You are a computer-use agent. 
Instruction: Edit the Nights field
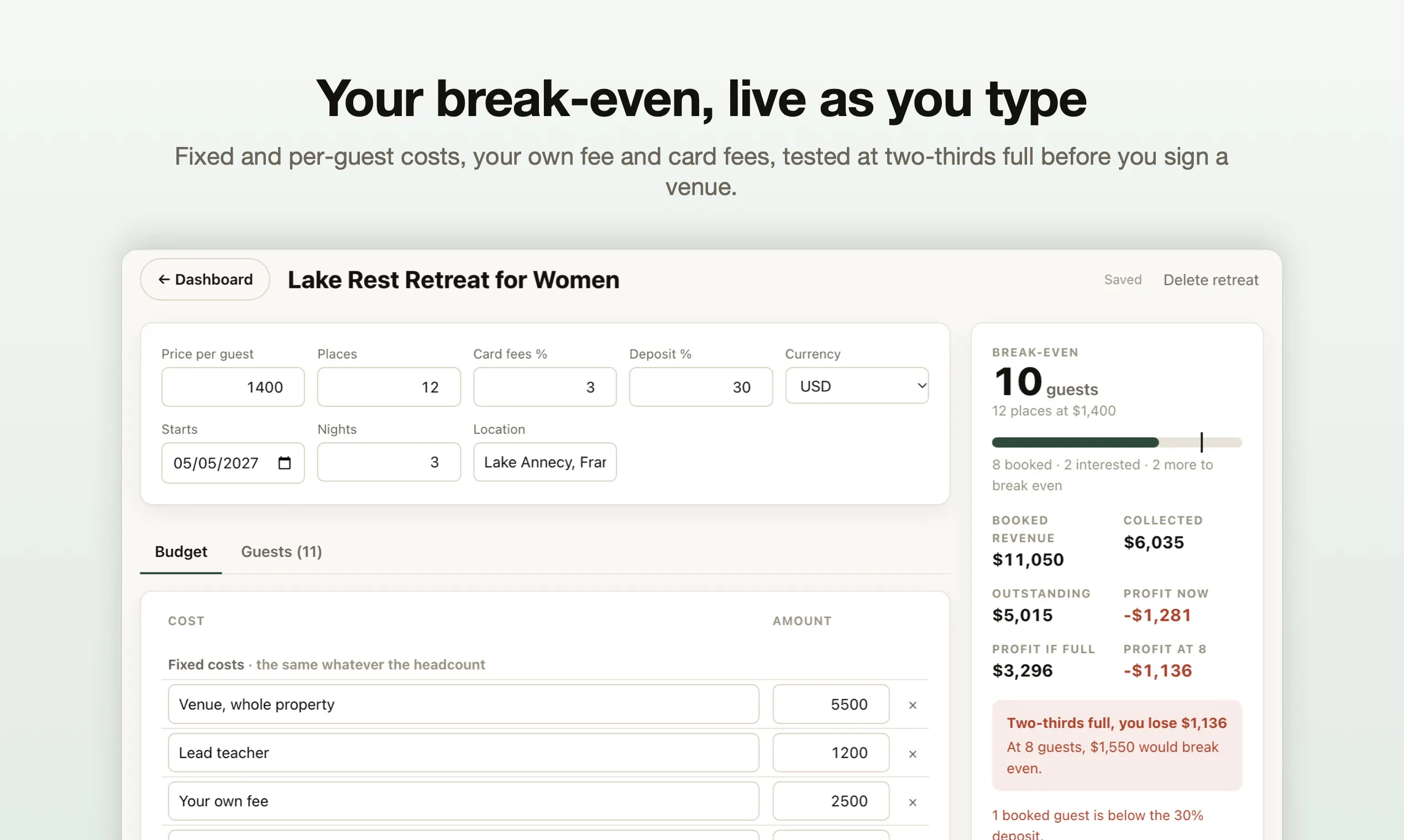pyautogui.click(x=389, y=463)
